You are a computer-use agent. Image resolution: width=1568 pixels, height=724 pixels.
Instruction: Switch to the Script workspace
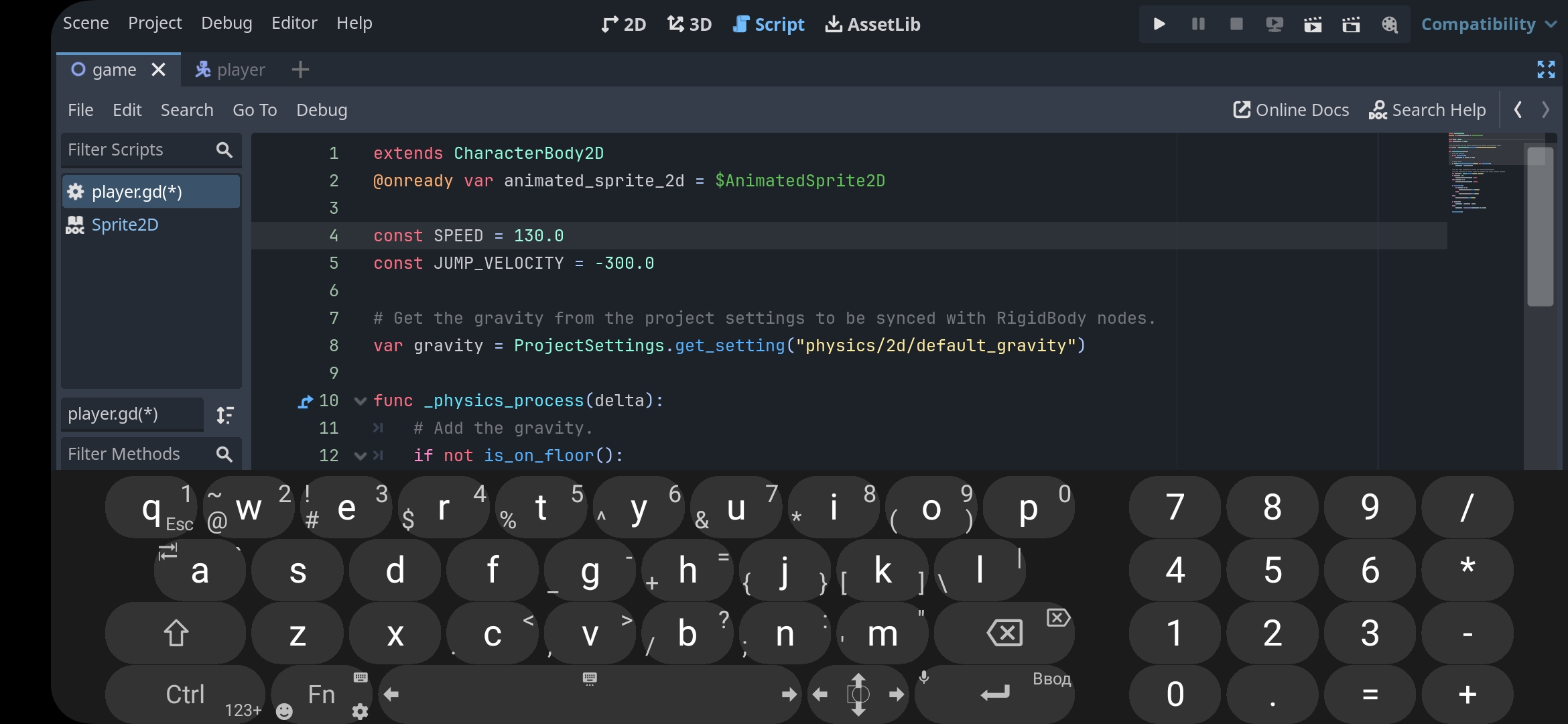(x=769, y=24)
